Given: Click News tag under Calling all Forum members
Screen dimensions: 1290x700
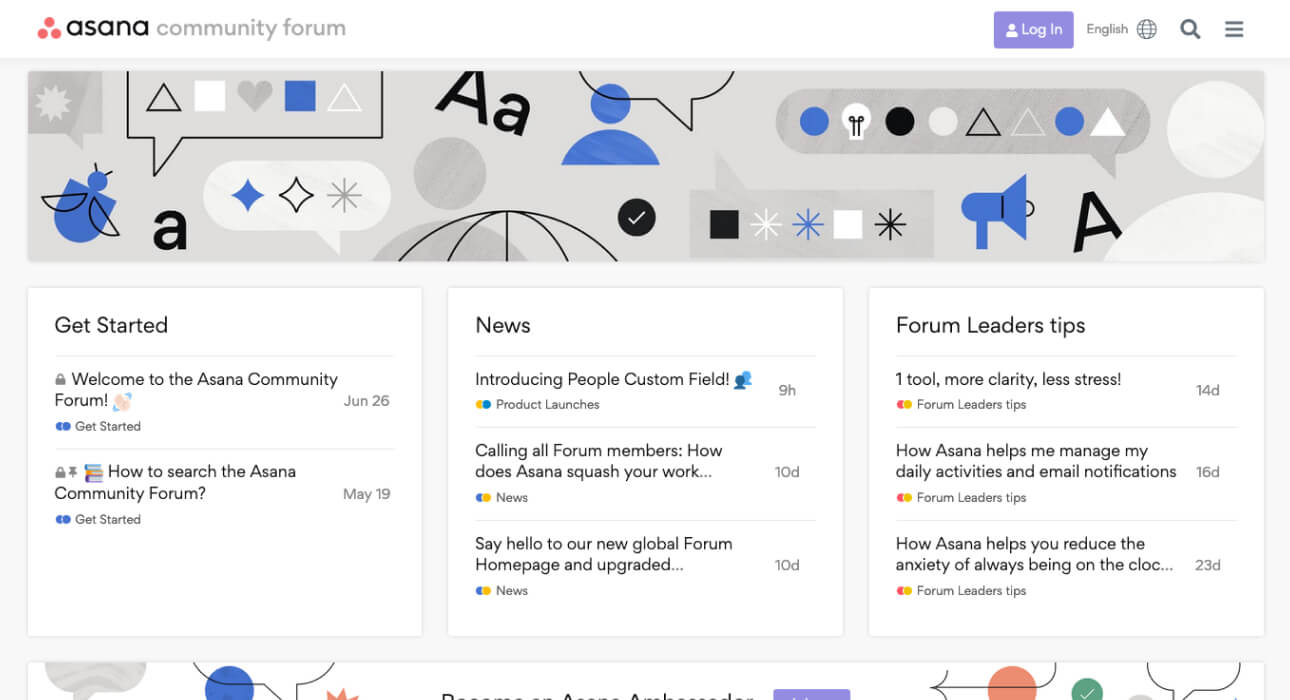Looking at the screenshot, I should [502, 497].
